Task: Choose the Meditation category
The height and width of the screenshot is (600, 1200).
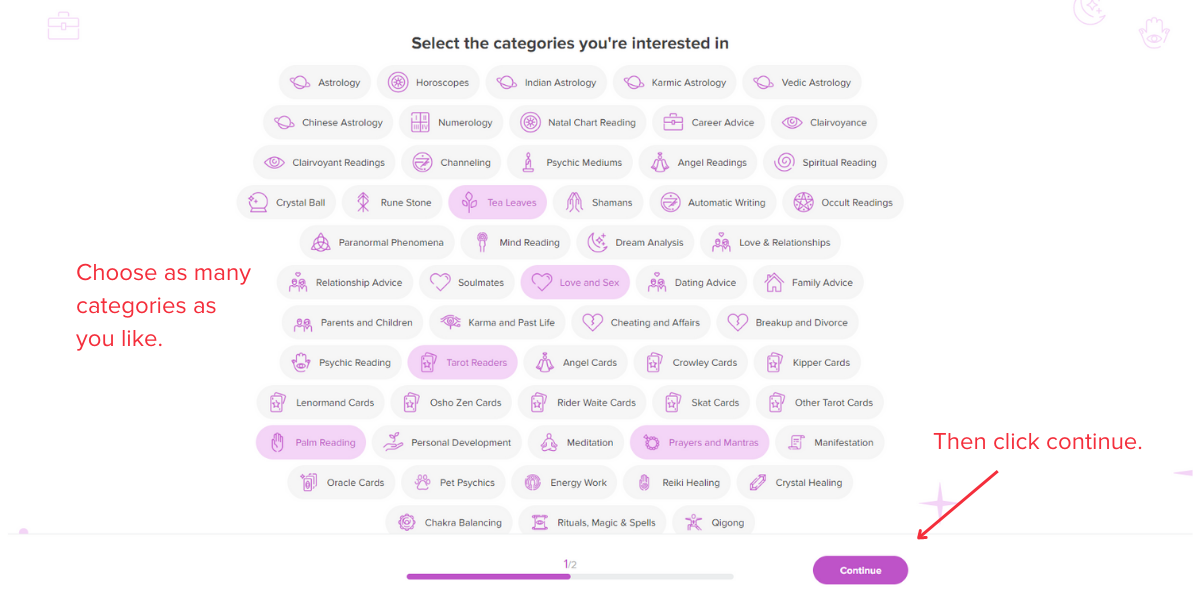Action: tap(576, 443)
